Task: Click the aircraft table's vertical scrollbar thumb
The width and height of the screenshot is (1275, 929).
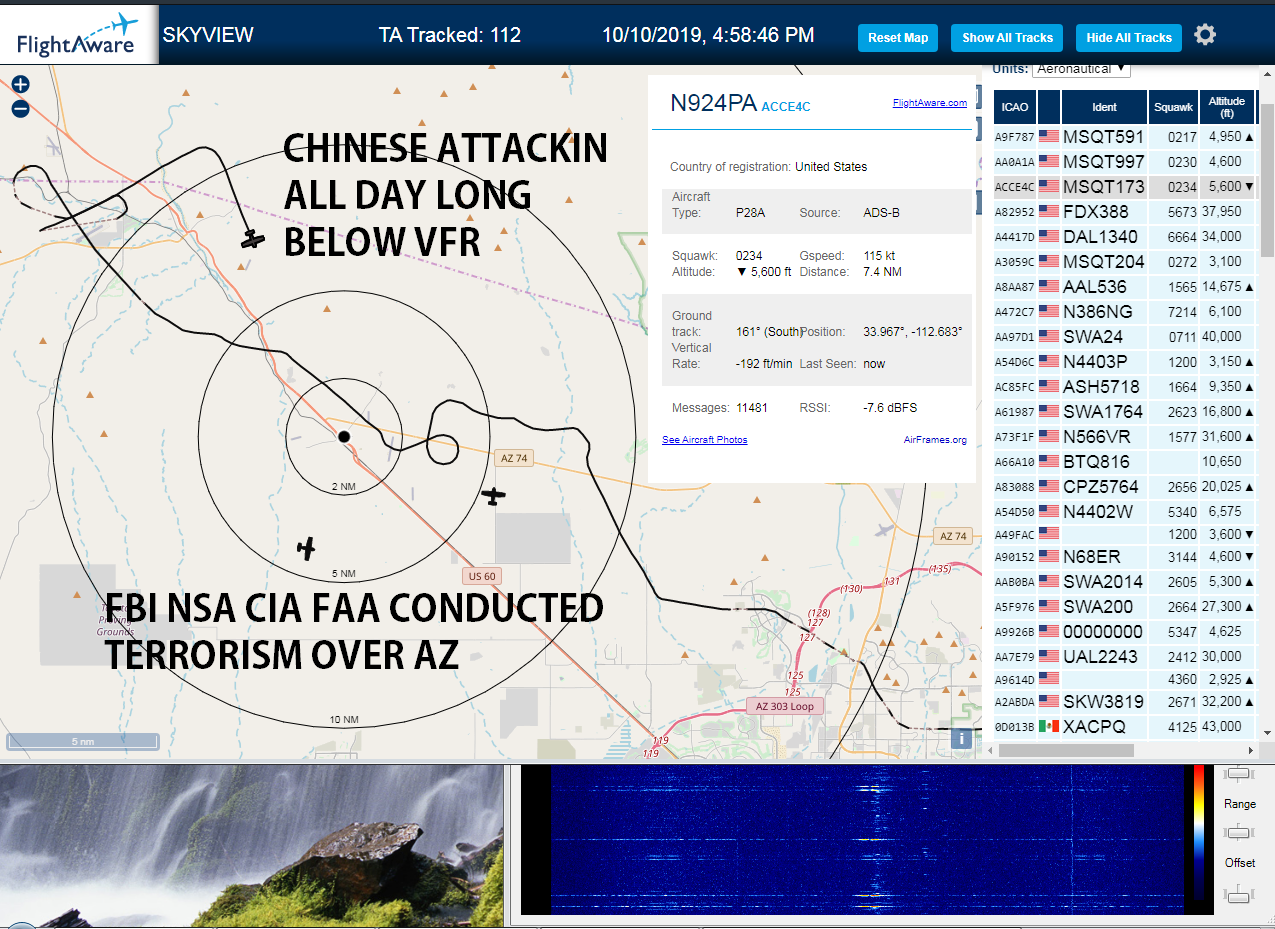Action: click(1267, 180)
